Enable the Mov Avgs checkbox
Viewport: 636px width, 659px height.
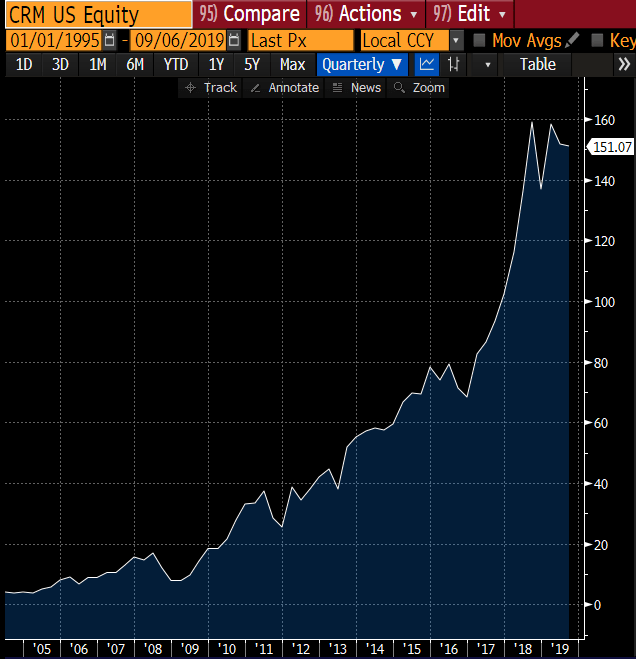click(x=479, y=40)
